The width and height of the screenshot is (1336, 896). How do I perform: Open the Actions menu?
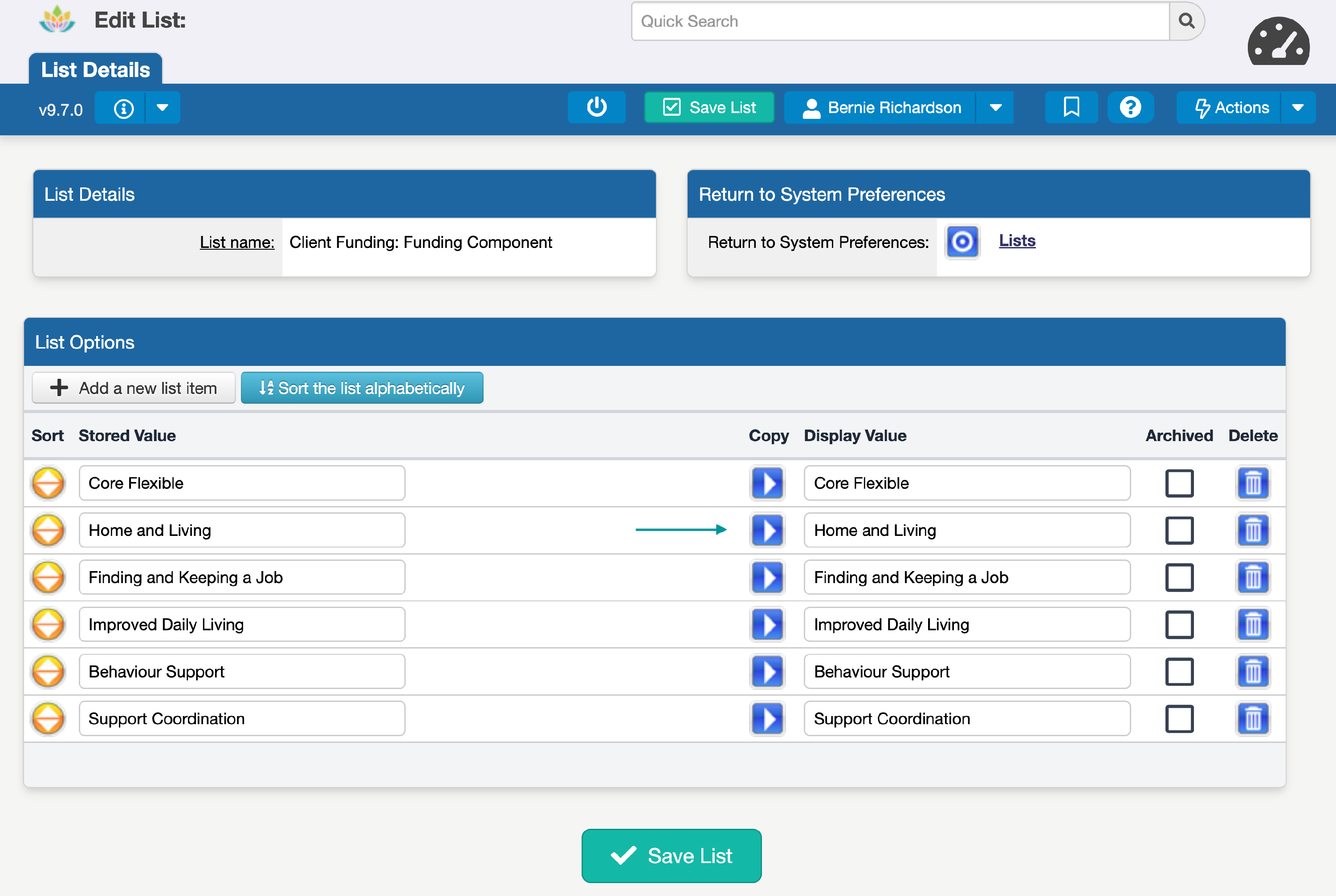pos(1231,108)
